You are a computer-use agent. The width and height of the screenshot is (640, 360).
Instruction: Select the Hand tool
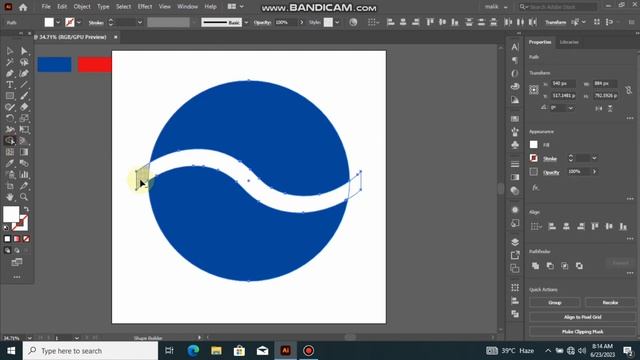pos(10,197)
